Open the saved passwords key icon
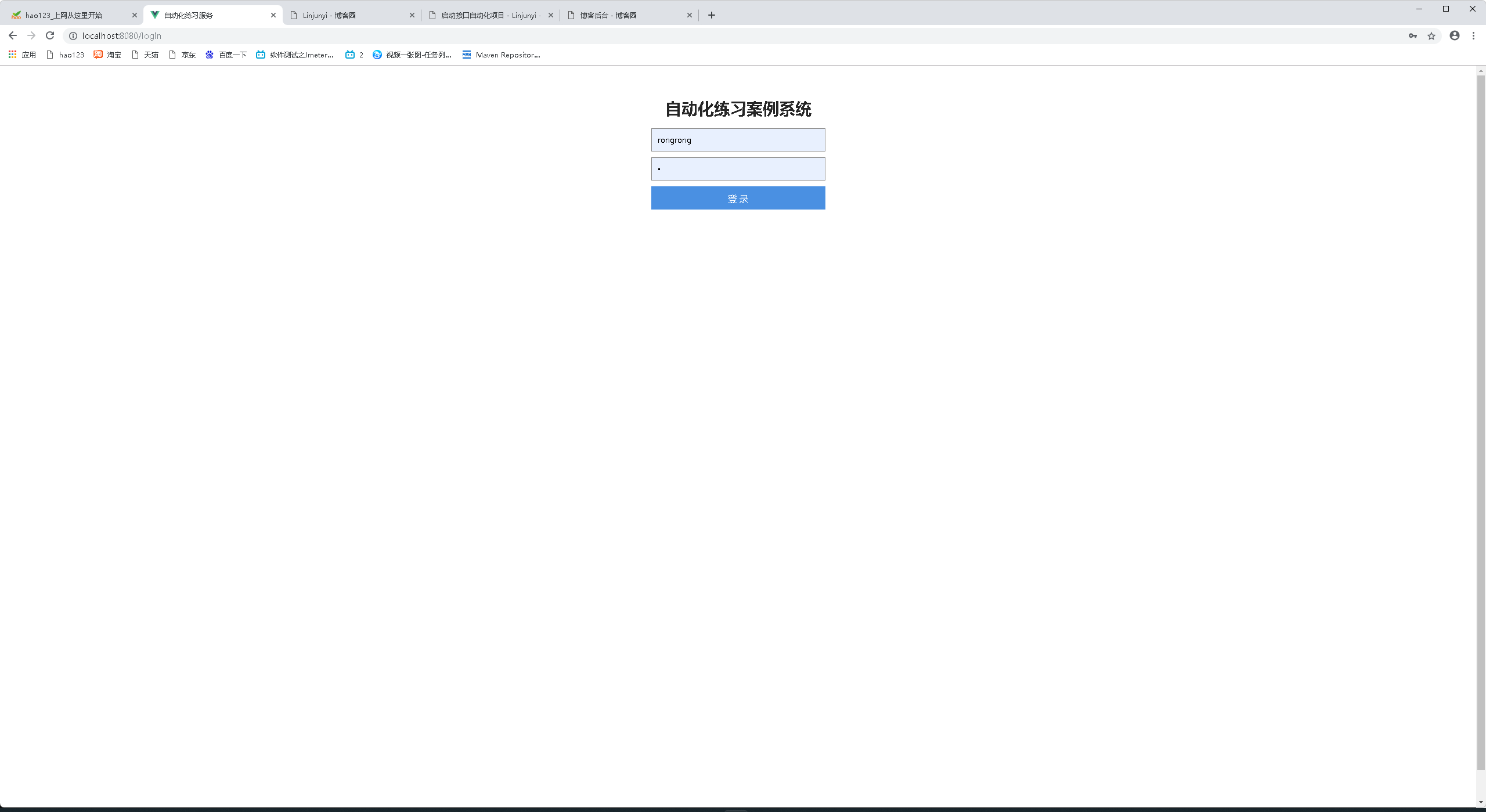The width and height of the screenshot is (1486, 812). (1412, 36)
